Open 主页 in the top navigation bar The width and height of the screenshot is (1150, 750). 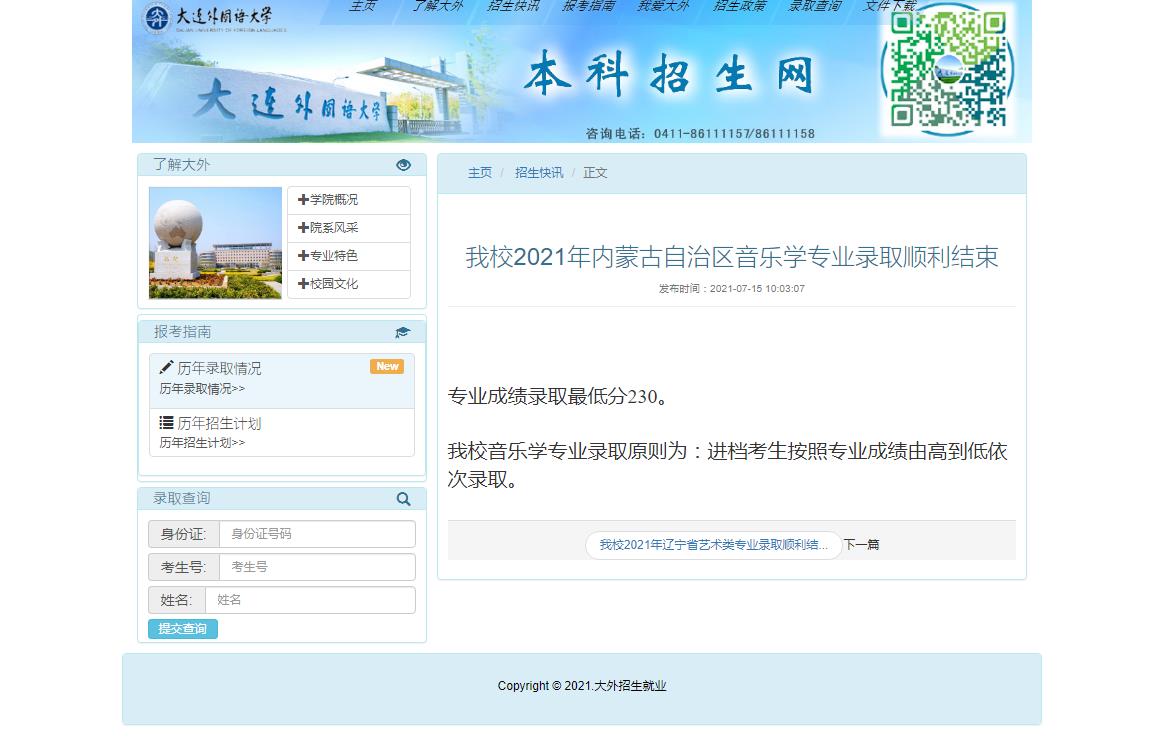point(362,7)
